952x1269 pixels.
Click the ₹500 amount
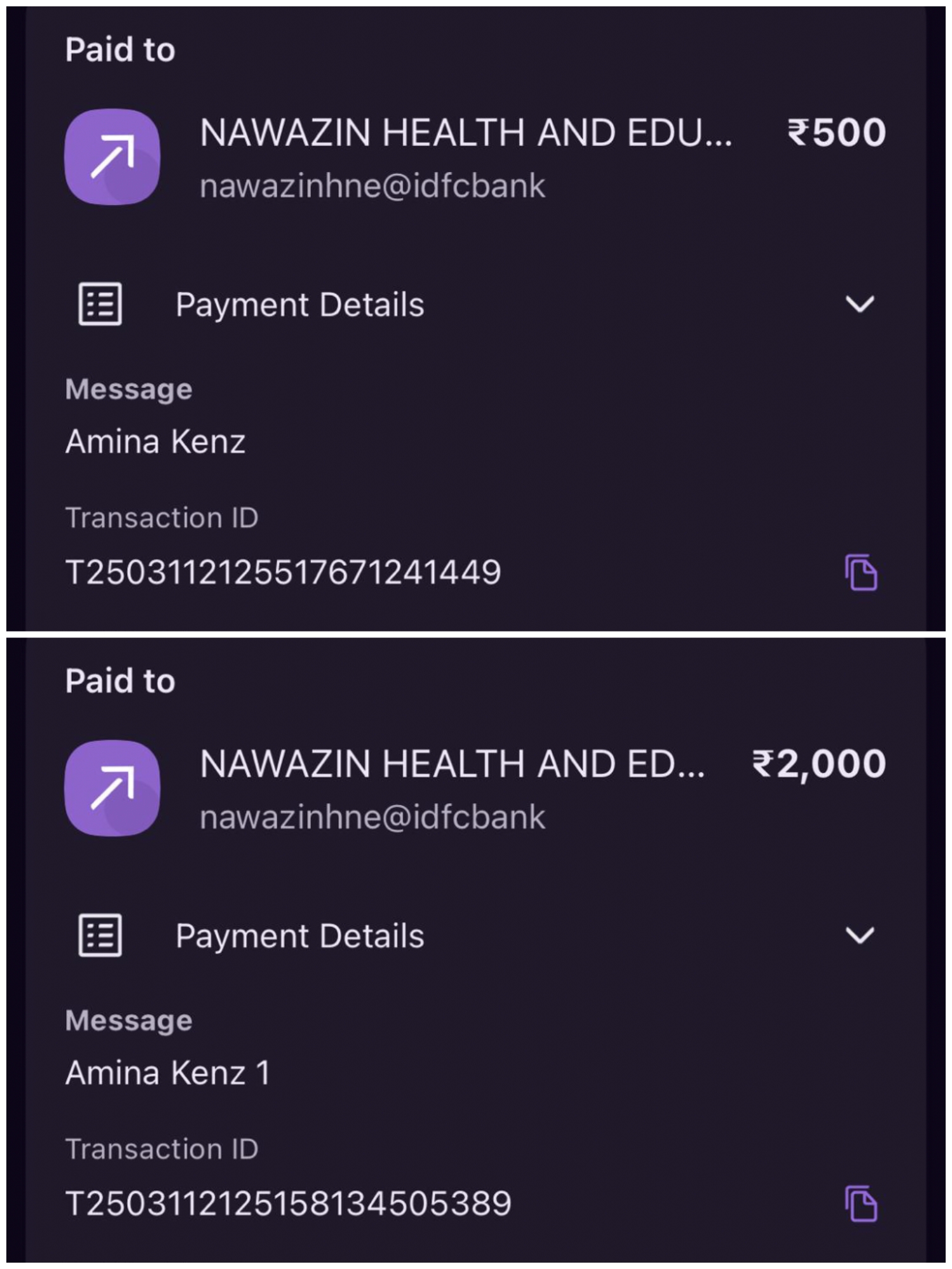[836, 133]
